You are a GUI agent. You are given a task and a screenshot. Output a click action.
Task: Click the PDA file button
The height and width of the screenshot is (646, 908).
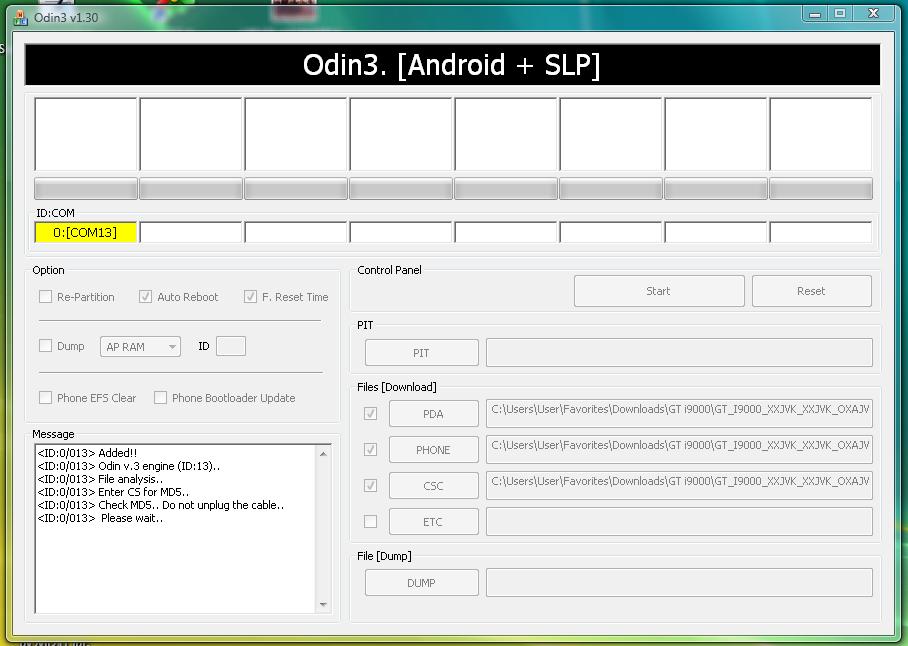434,414
